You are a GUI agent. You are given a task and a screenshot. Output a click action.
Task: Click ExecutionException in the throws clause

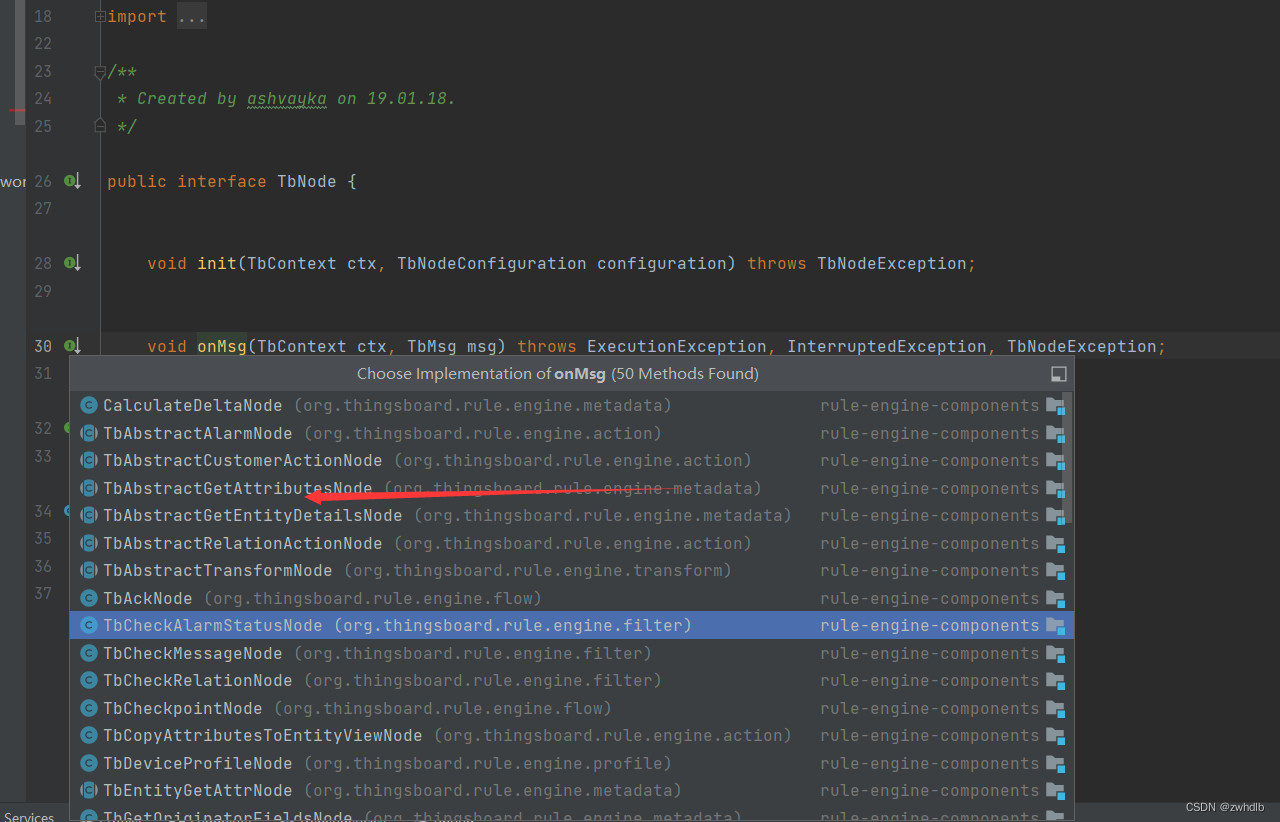[677, 346]
